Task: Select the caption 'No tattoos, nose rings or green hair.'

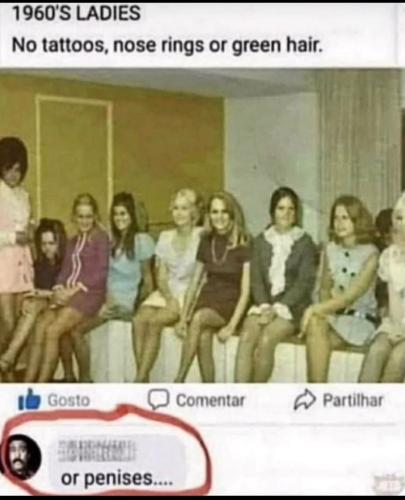Action: point(168,45)
